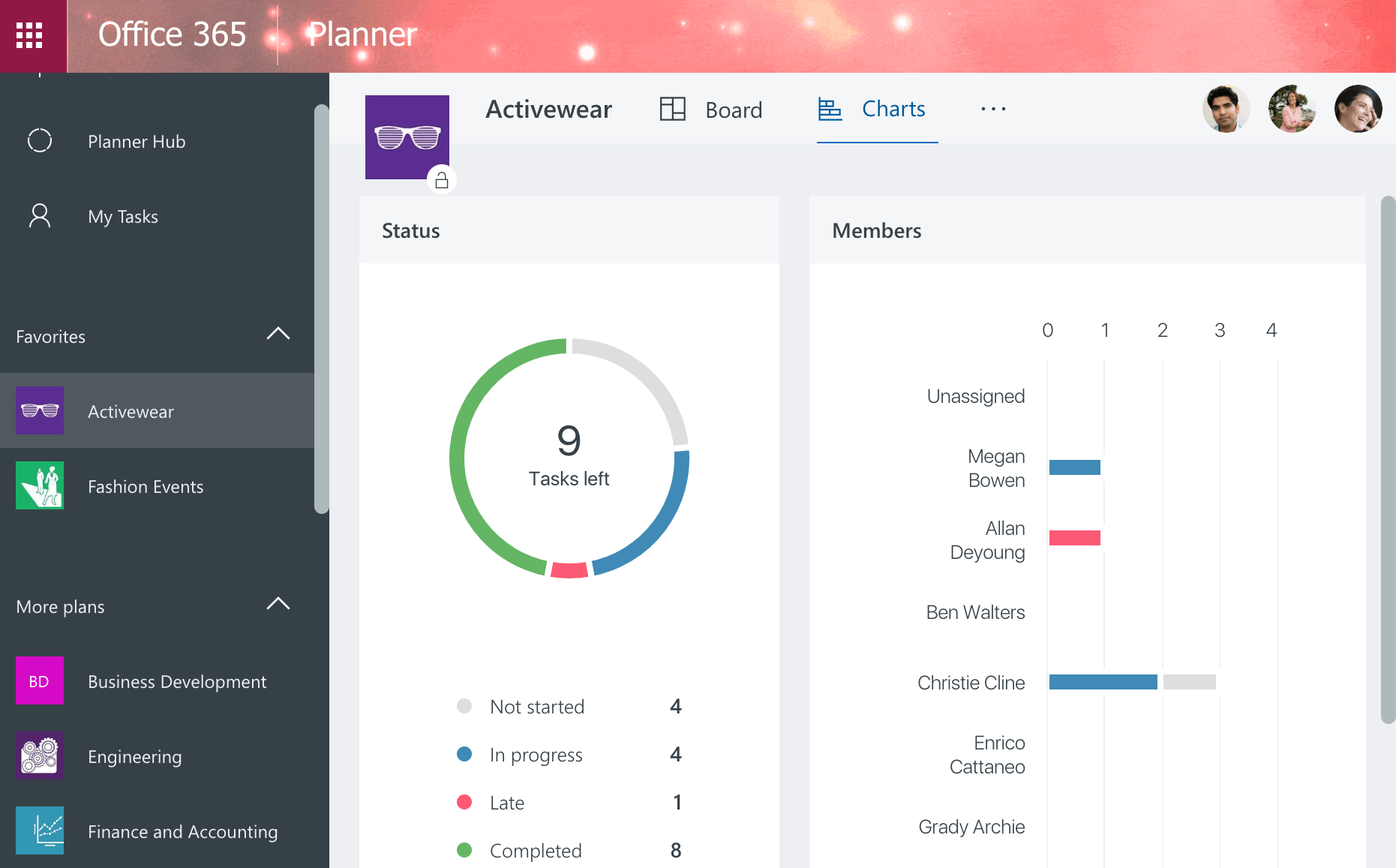Open the first member avatar on the right
This screenshot has height=868, width=1396.
[1226, 109]
